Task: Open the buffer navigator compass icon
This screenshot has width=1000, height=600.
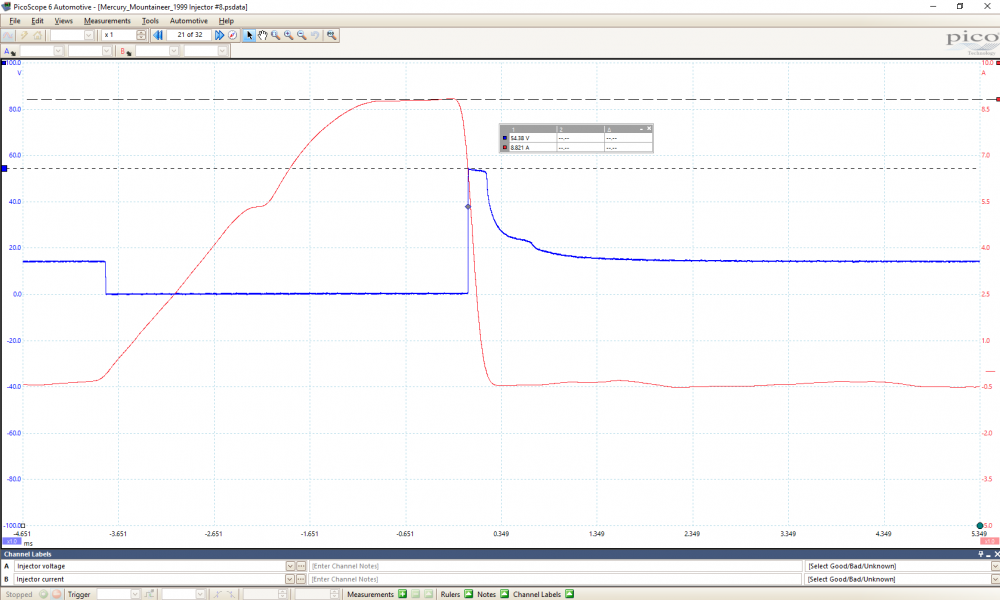Action: click(232, 35)
